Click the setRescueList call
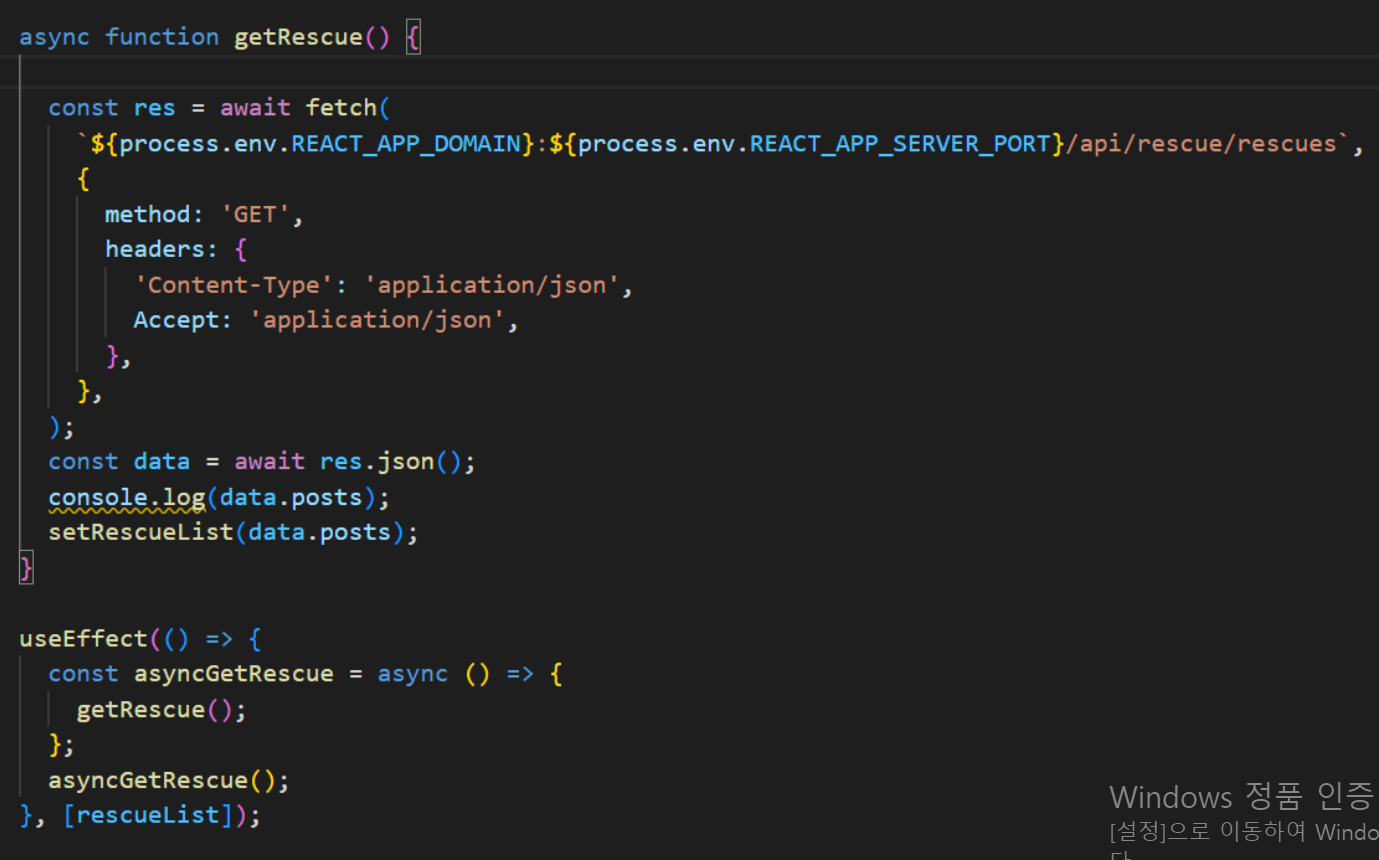Viewport: 1379px width, 860px height. [x=141, y=532]
